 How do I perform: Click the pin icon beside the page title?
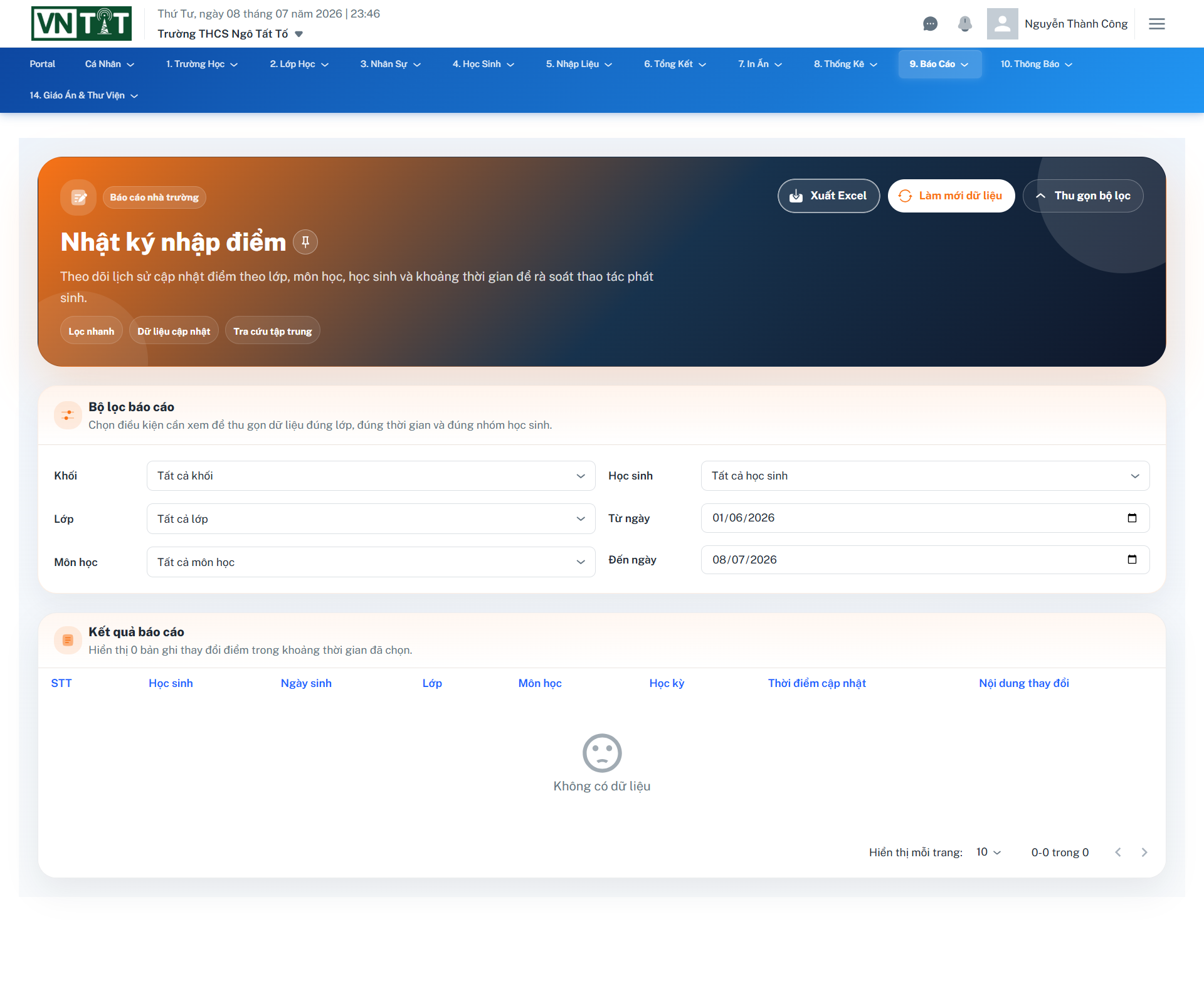coord(305,242)
